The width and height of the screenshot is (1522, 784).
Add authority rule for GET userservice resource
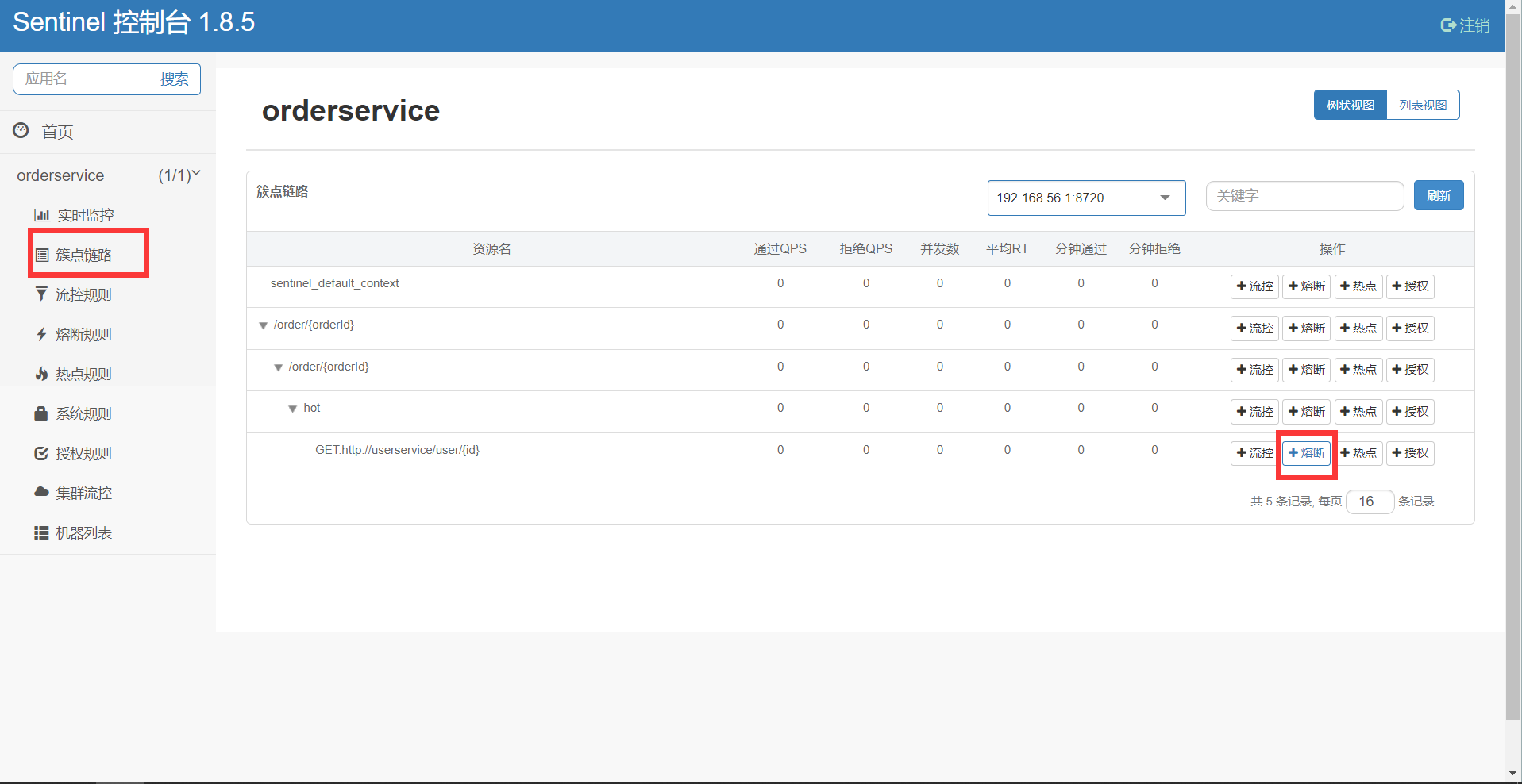pos(1410,453)
